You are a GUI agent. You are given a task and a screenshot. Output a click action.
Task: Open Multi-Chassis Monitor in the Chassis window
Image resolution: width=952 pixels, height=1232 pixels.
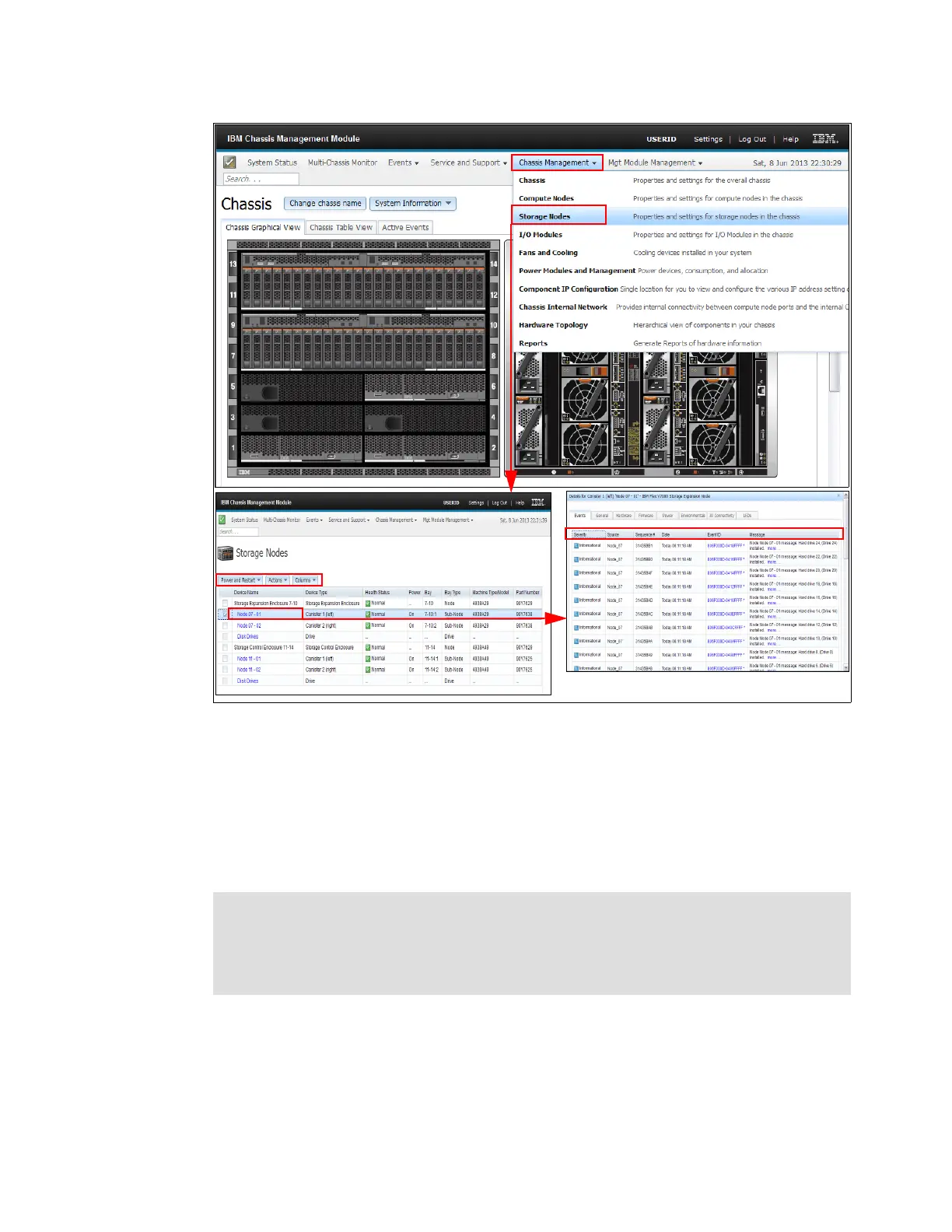[342, 163]
